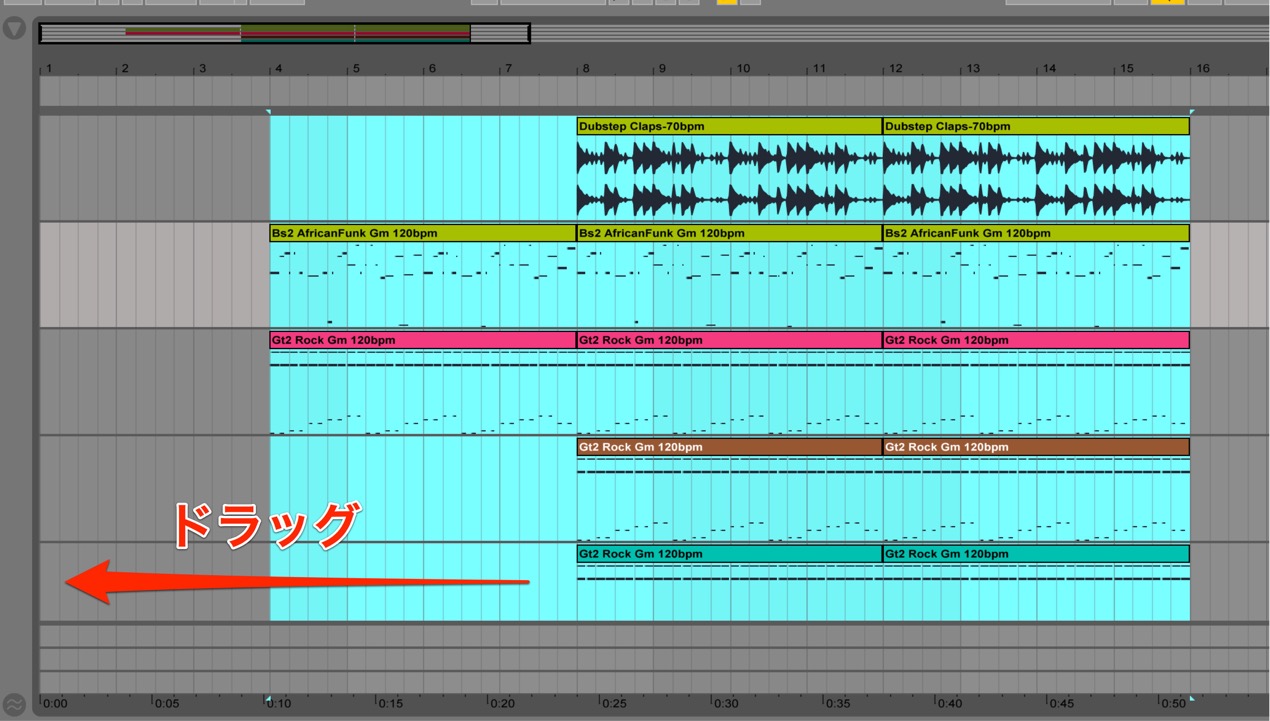
Task: Click the loop start marker at bar 4
Action: 269,111
